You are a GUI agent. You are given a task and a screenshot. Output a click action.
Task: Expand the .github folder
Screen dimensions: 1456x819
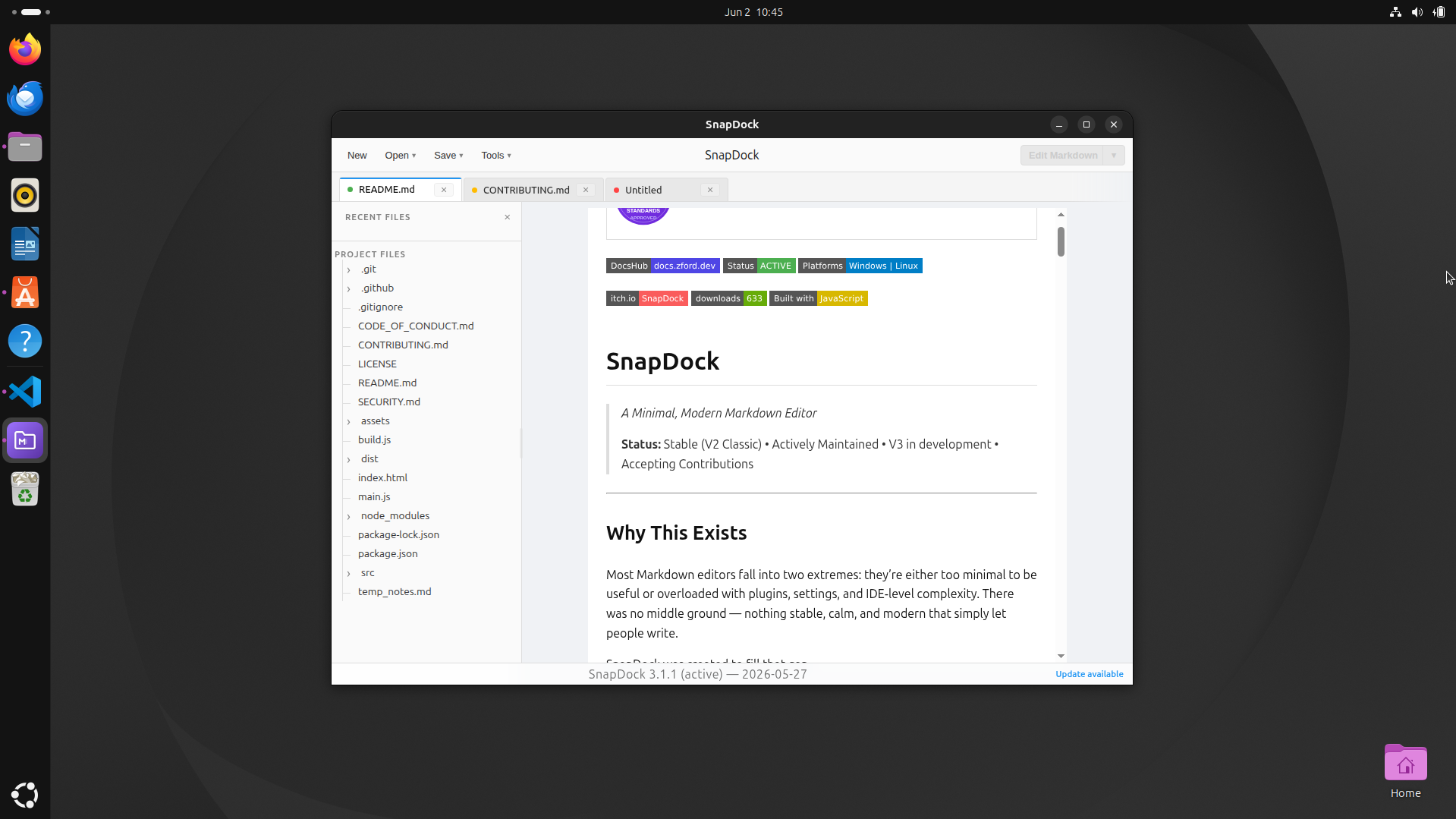pos(349,288)
